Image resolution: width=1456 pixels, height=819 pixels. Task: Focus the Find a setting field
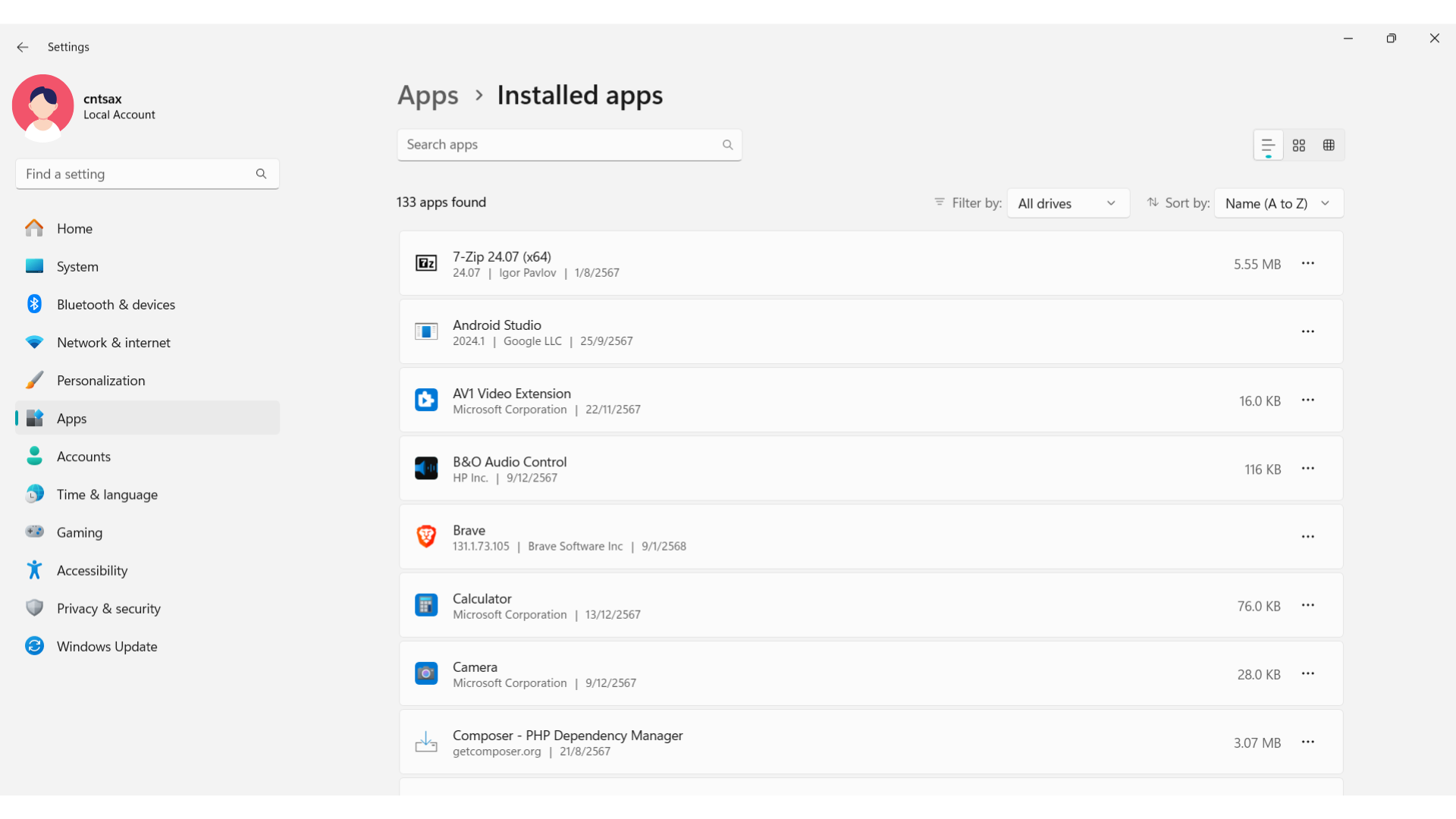coord(147,174)
